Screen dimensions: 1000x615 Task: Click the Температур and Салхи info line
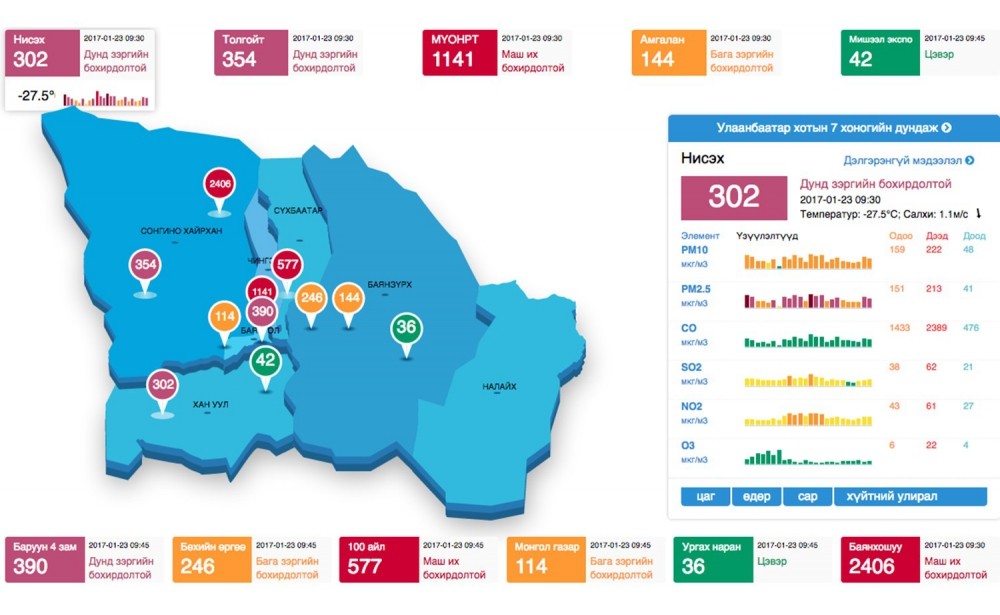click(891, 214)
